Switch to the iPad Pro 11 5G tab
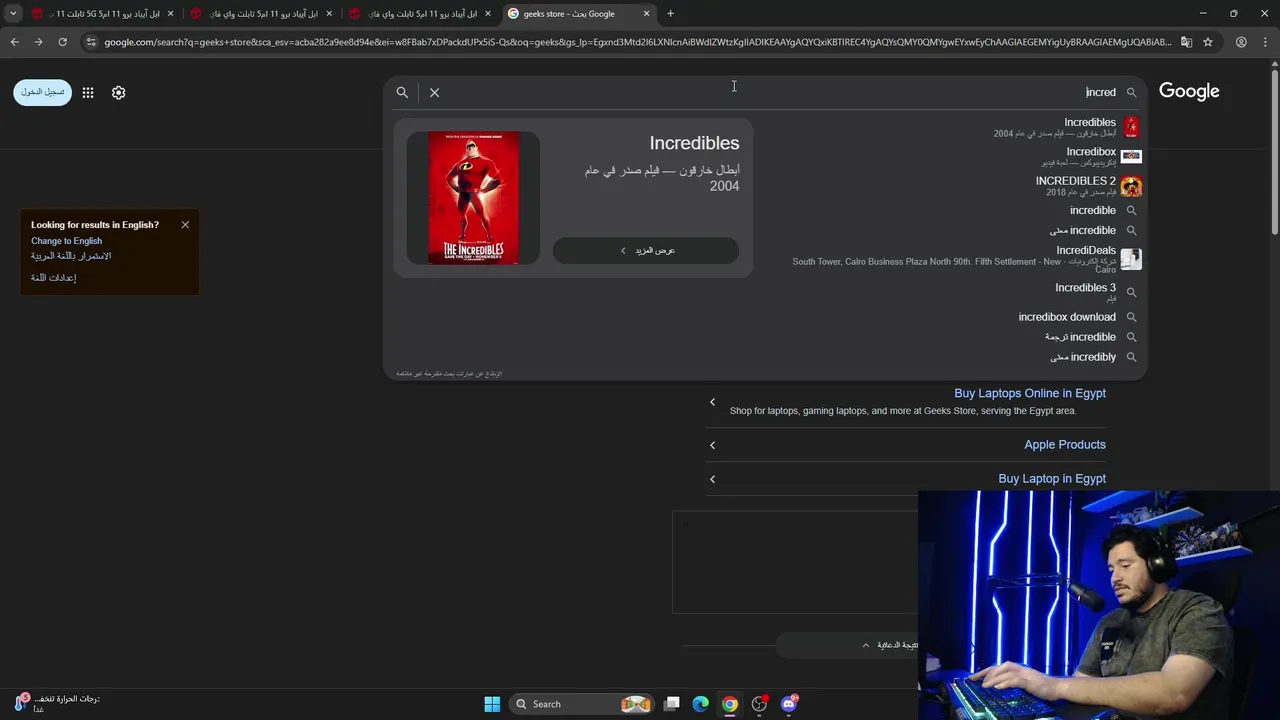Screen dimensions: 1280x720 click(102, 14)
